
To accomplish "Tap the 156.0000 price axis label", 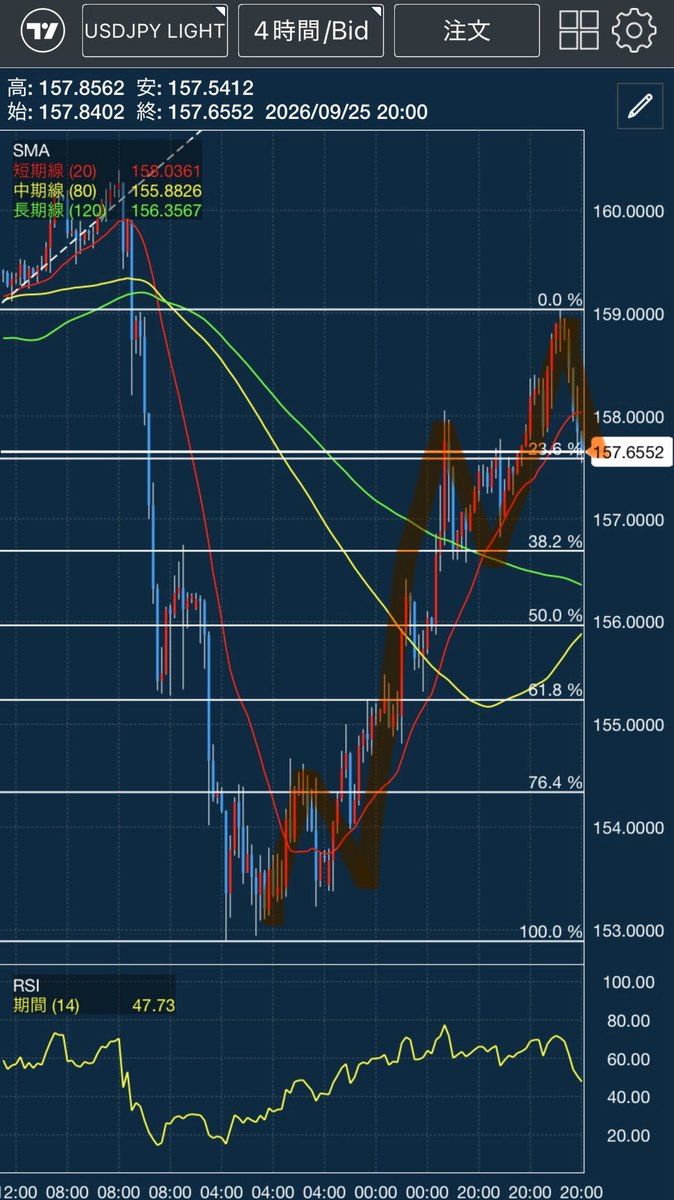I will click(x=629, y=622).
